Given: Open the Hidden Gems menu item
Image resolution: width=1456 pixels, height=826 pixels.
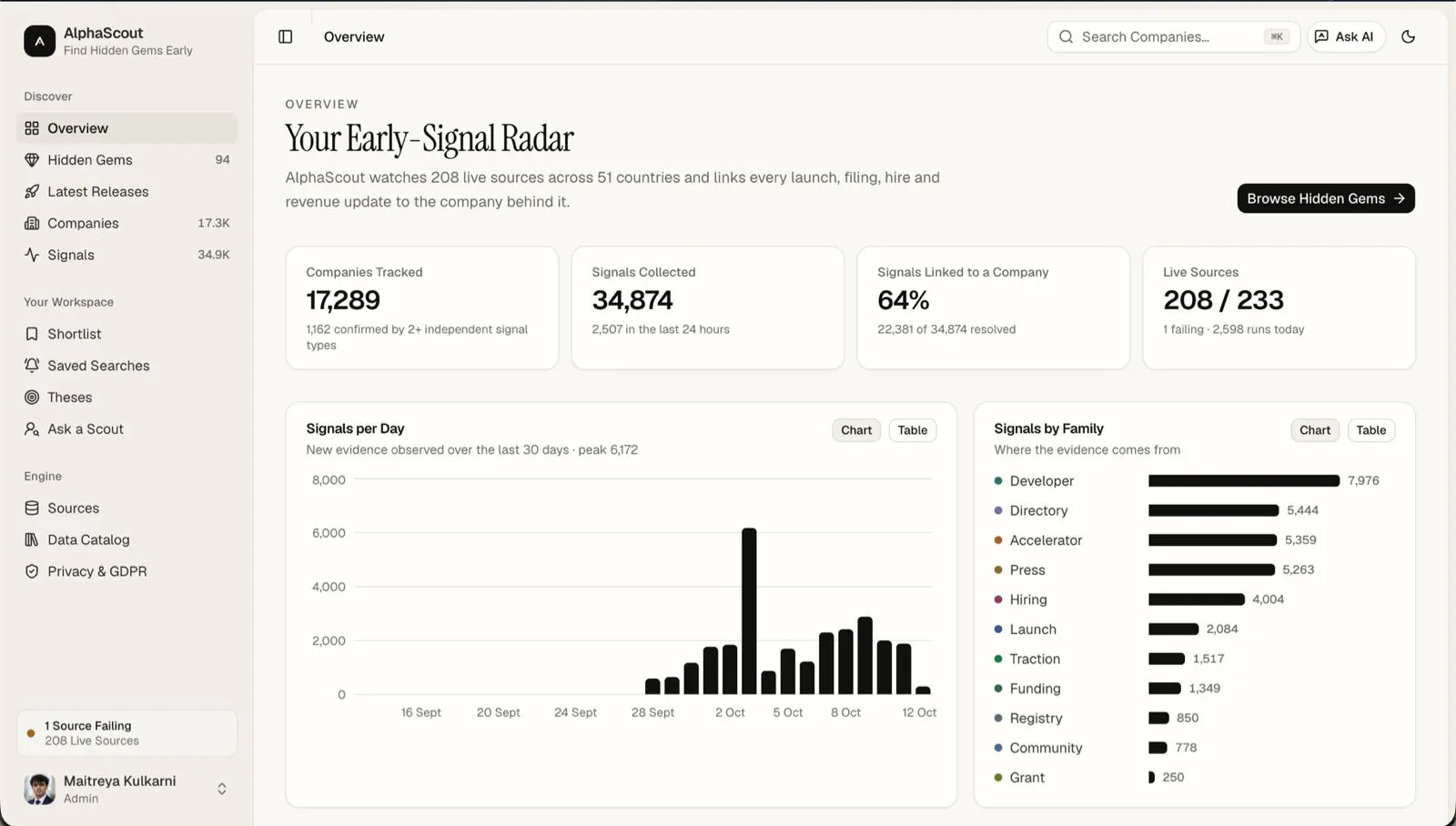Looking at the screenshot, I should (x=126, y=160).
